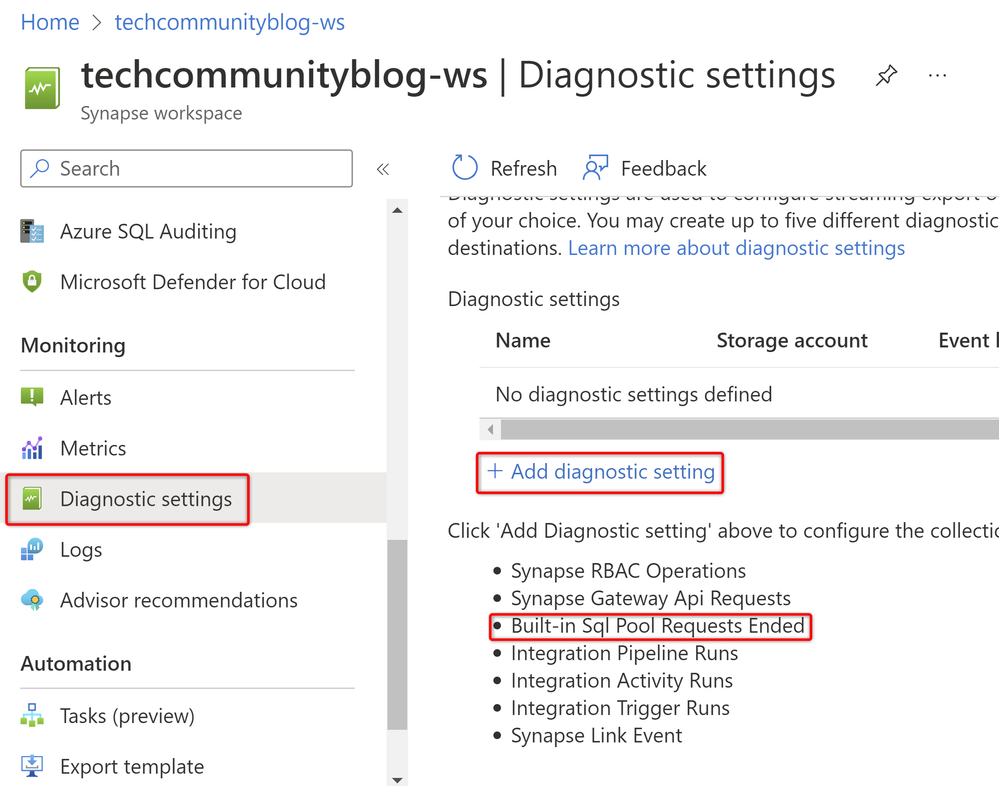Screen dimensions: 999x786
Task: Click 'No diagnostic settings defined' text
Action: (633, 394)
